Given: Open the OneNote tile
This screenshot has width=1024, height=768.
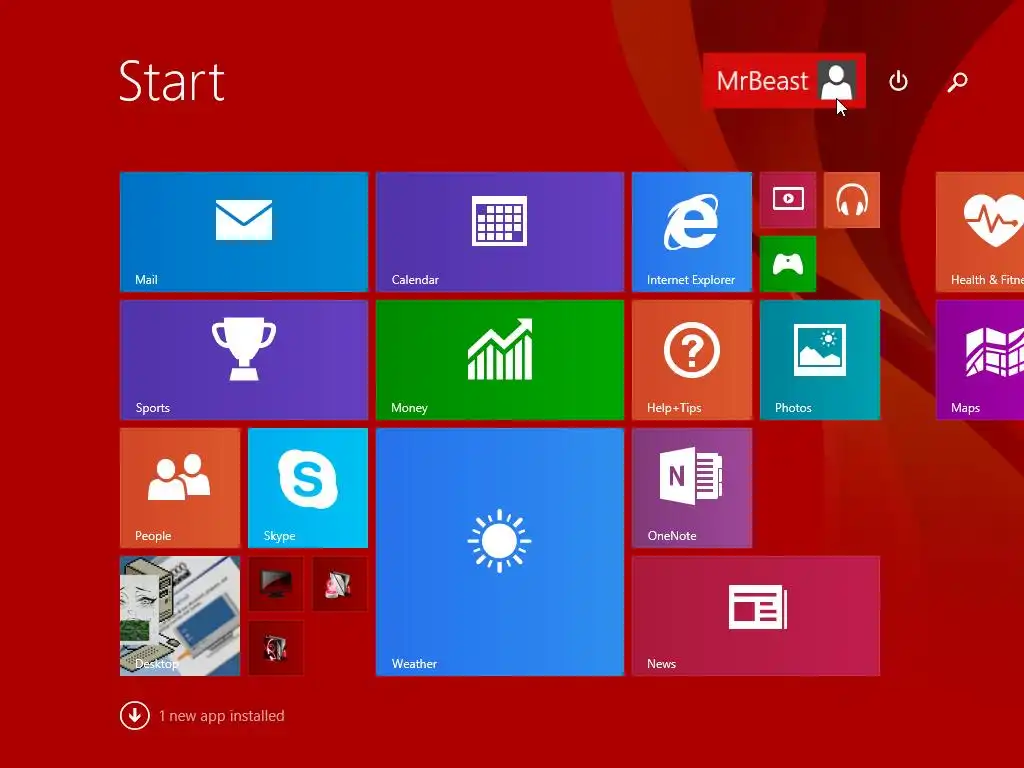Looking at the screenshot, I should [692, 488].
